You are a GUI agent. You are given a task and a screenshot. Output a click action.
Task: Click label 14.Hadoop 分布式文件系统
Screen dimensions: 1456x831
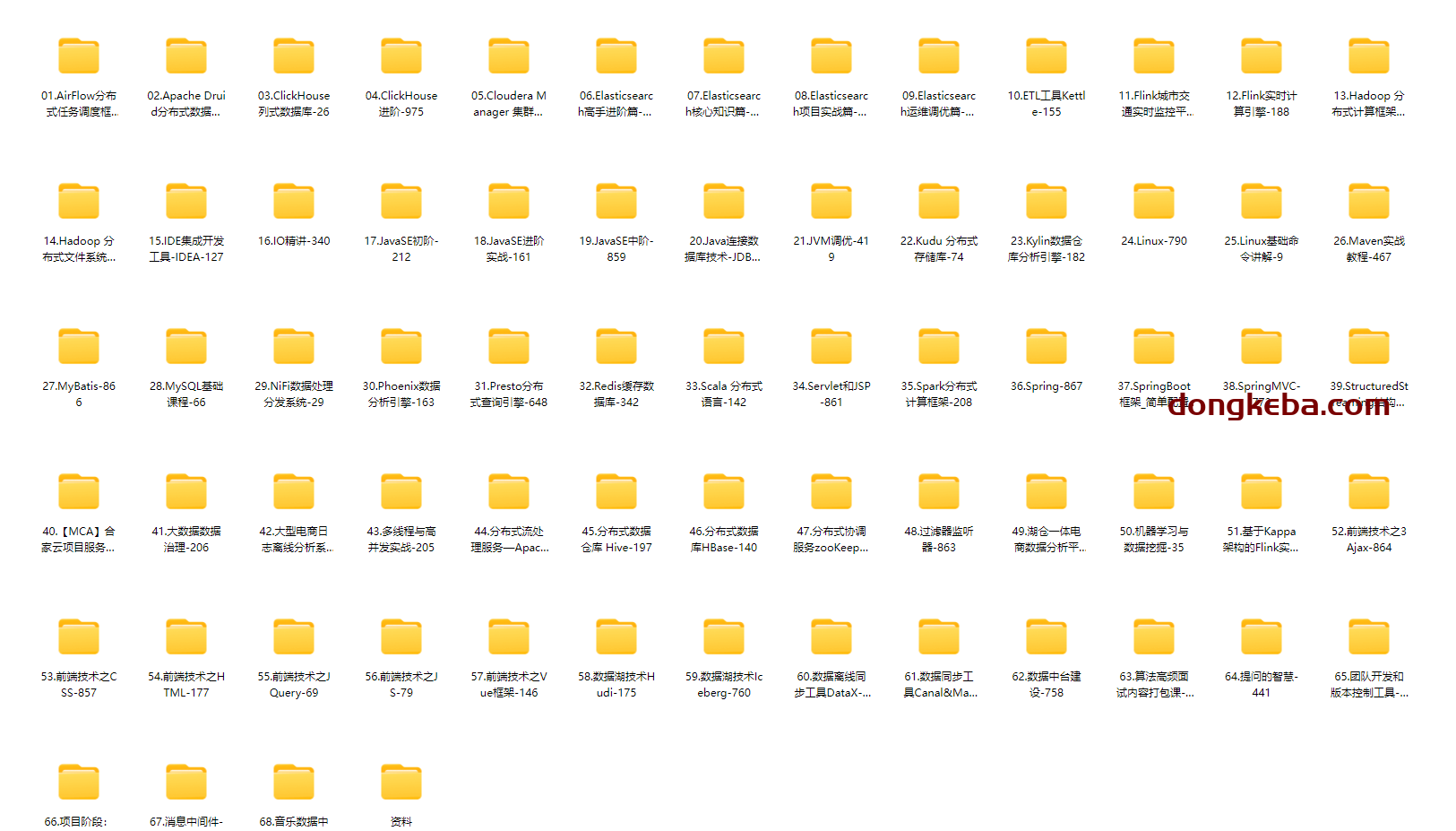pos(79,249)
